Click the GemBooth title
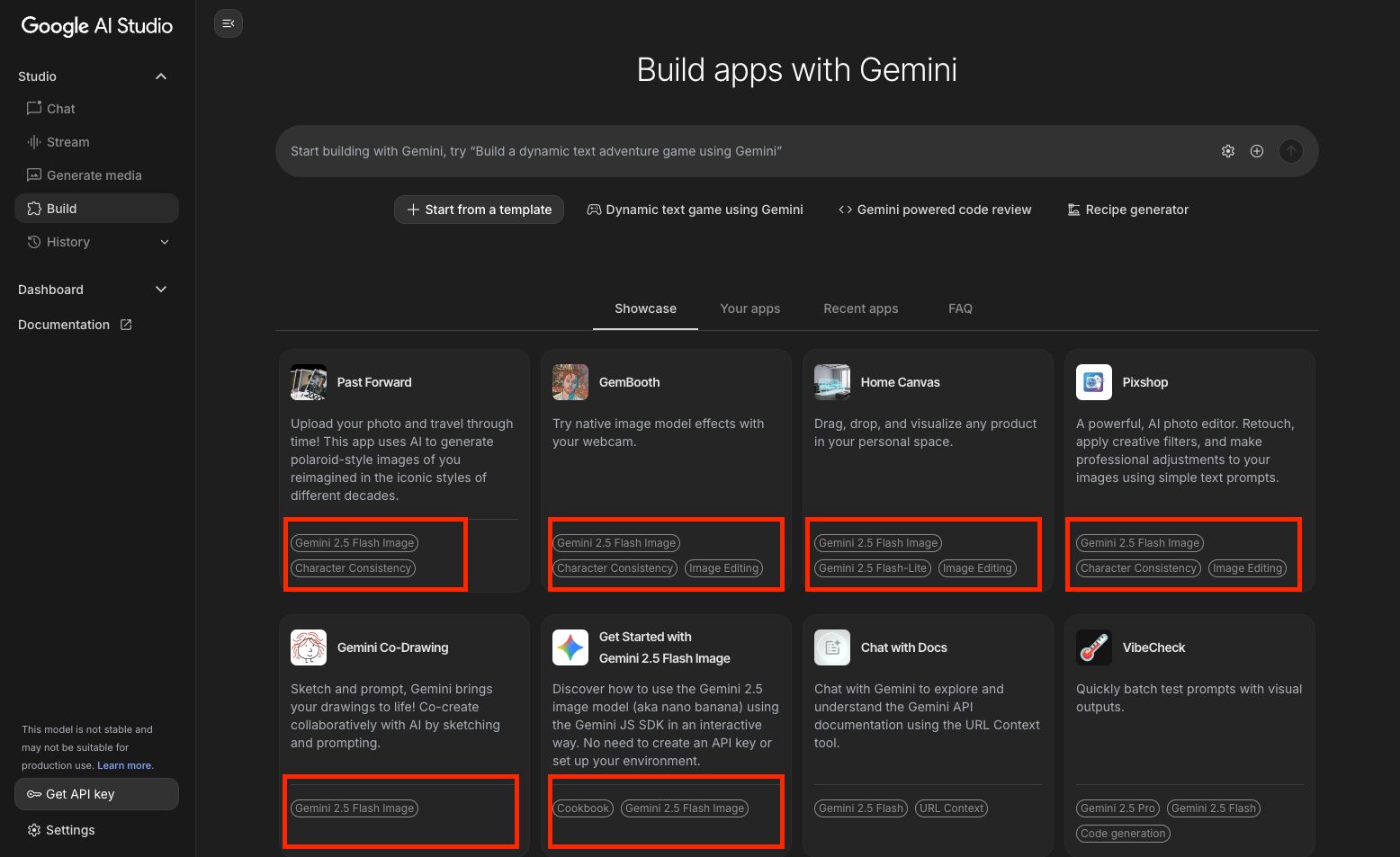Screen dimensions: 1400x857 (630, 382)
